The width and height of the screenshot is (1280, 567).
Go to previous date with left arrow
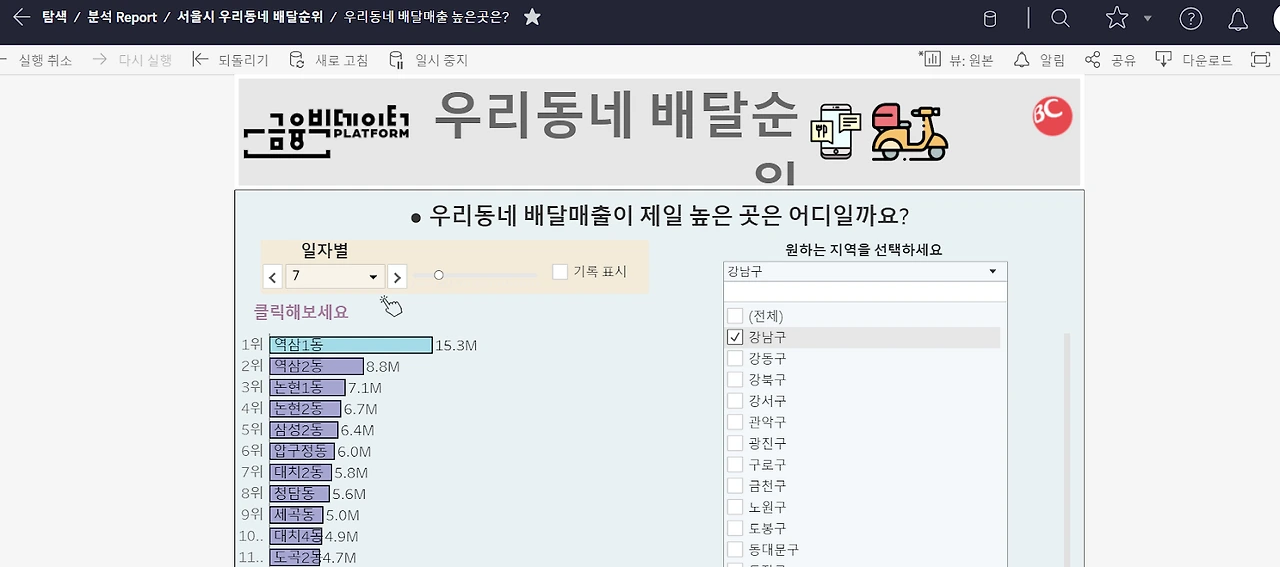tap(273, 277)
